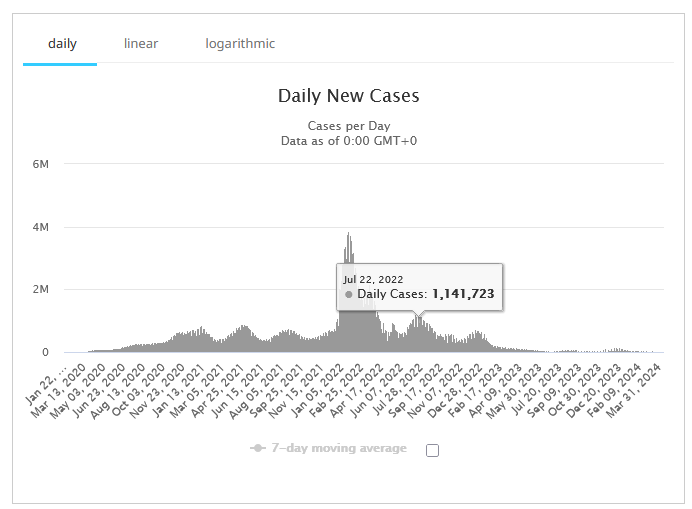The width and height of the screenshot is (692, 509).
Task: Click the 7-day moving average legend marker
Action: pos(258,448)
